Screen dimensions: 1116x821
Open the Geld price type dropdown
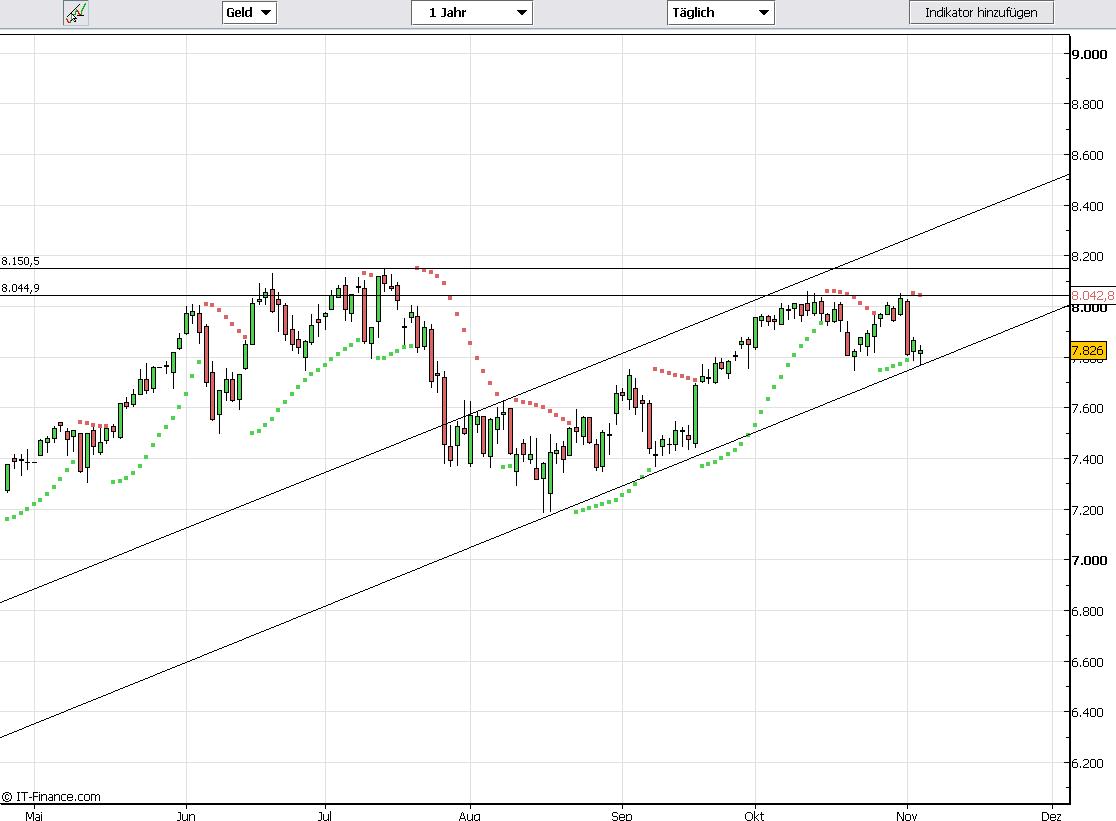(249, 13)
